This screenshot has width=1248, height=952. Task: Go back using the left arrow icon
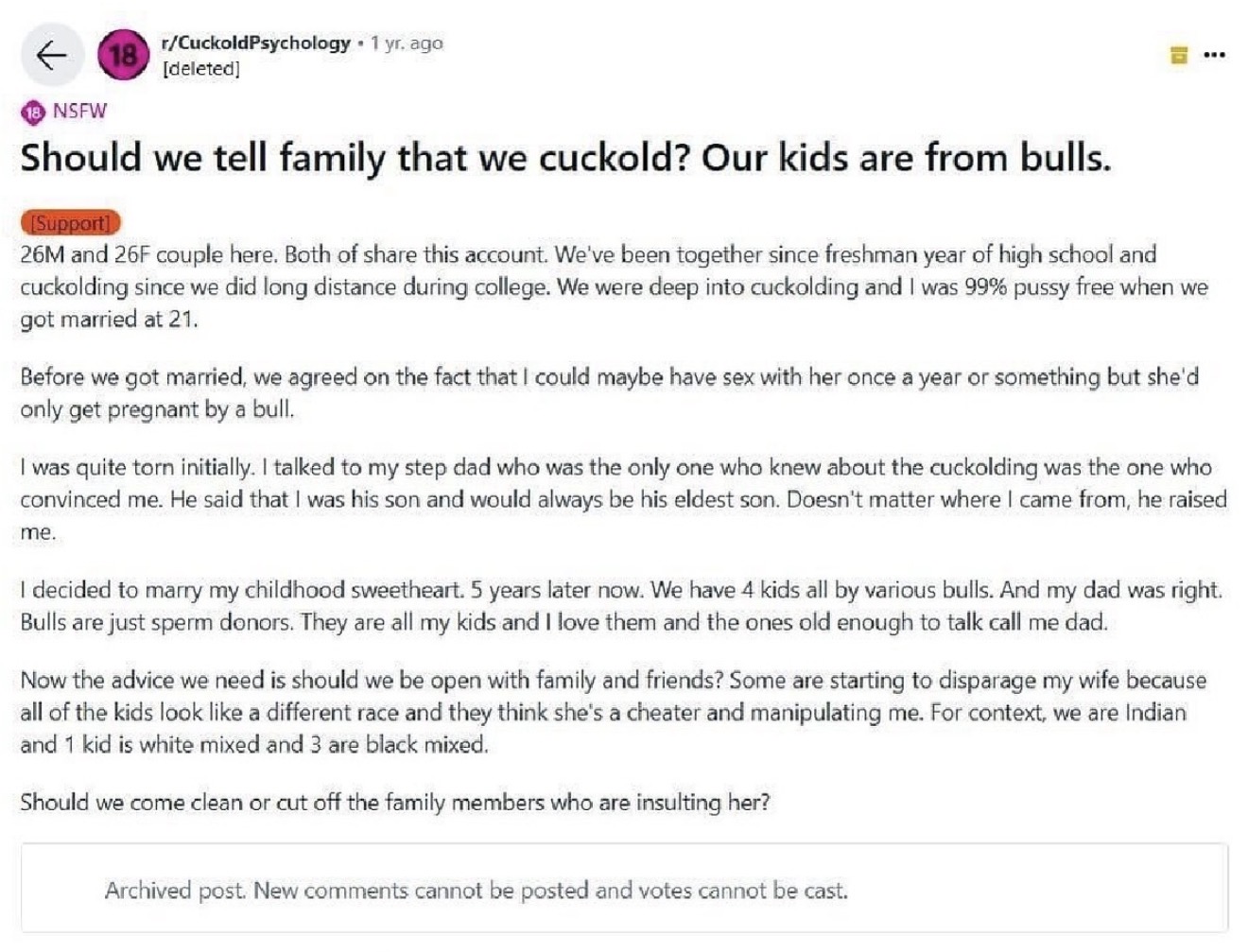pos(51,55)
